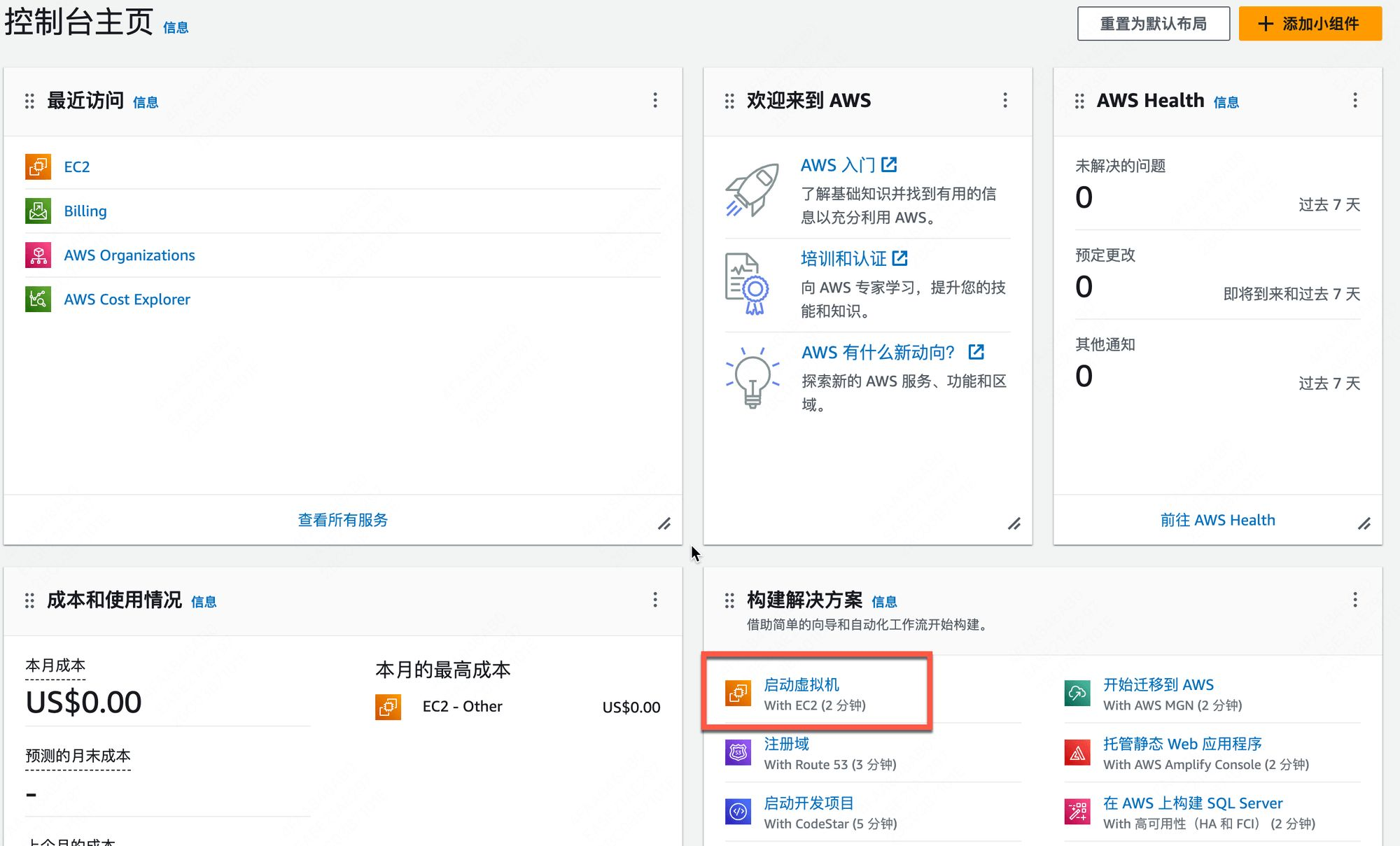1400x846 pixels.
Task: Click the AWS MGN migration icon
Action: point(1077,693)
